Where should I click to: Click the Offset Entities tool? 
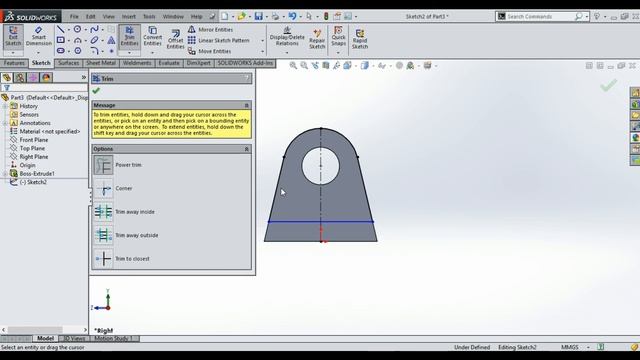(x=176, y=40)
